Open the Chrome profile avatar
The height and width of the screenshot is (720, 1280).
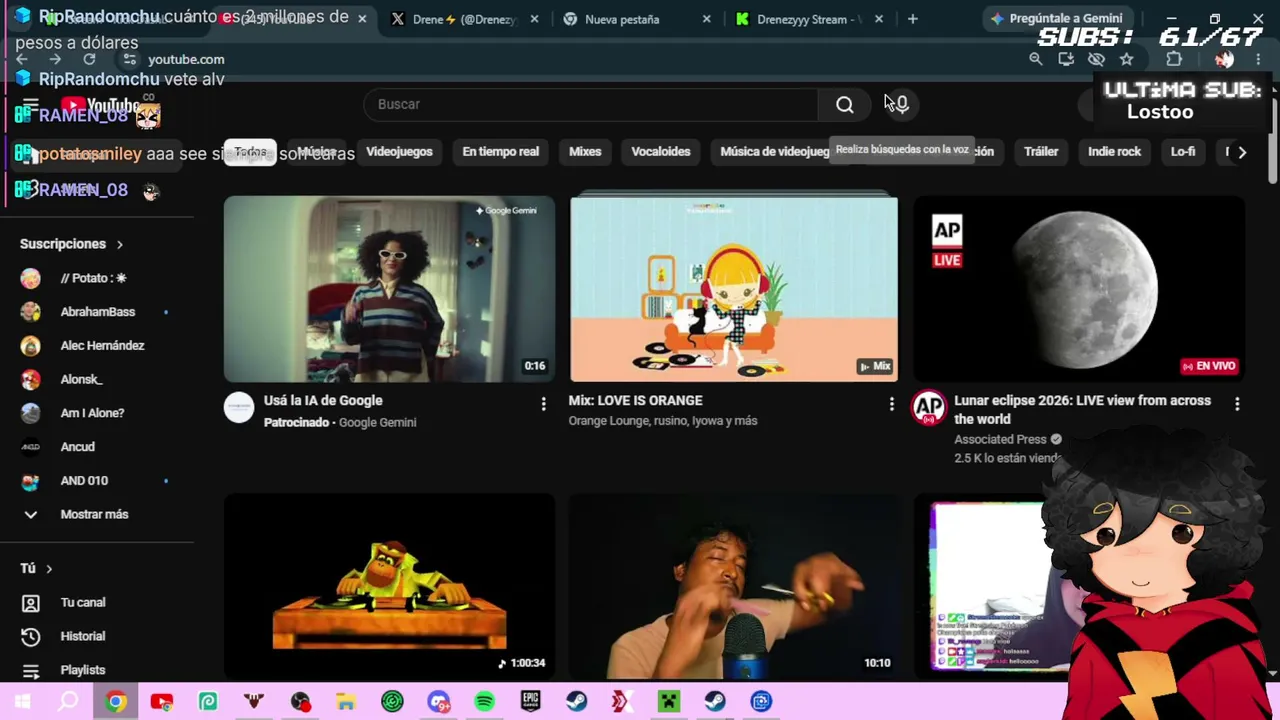click(1224, 59)
